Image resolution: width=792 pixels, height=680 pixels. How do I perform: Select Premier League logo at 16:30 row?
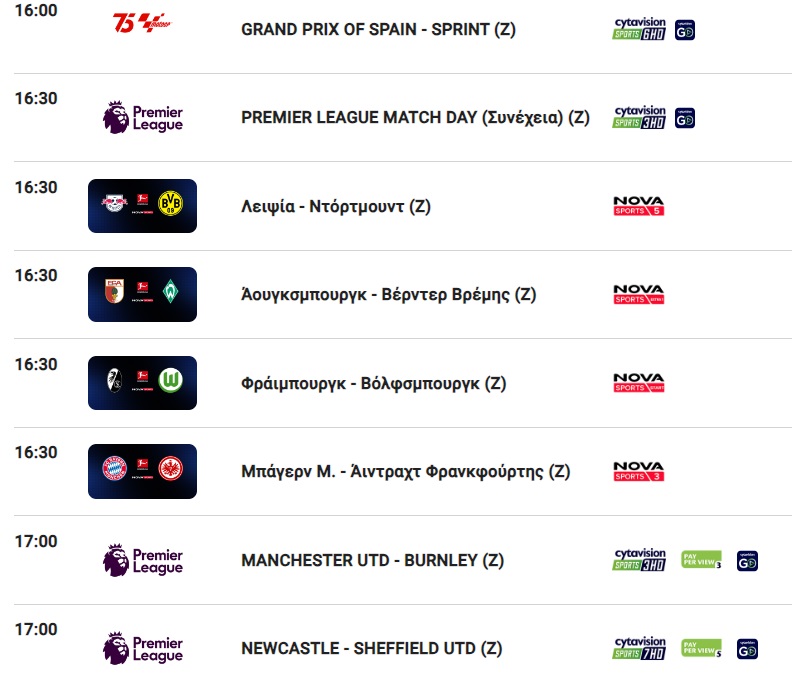pos(142,117)
